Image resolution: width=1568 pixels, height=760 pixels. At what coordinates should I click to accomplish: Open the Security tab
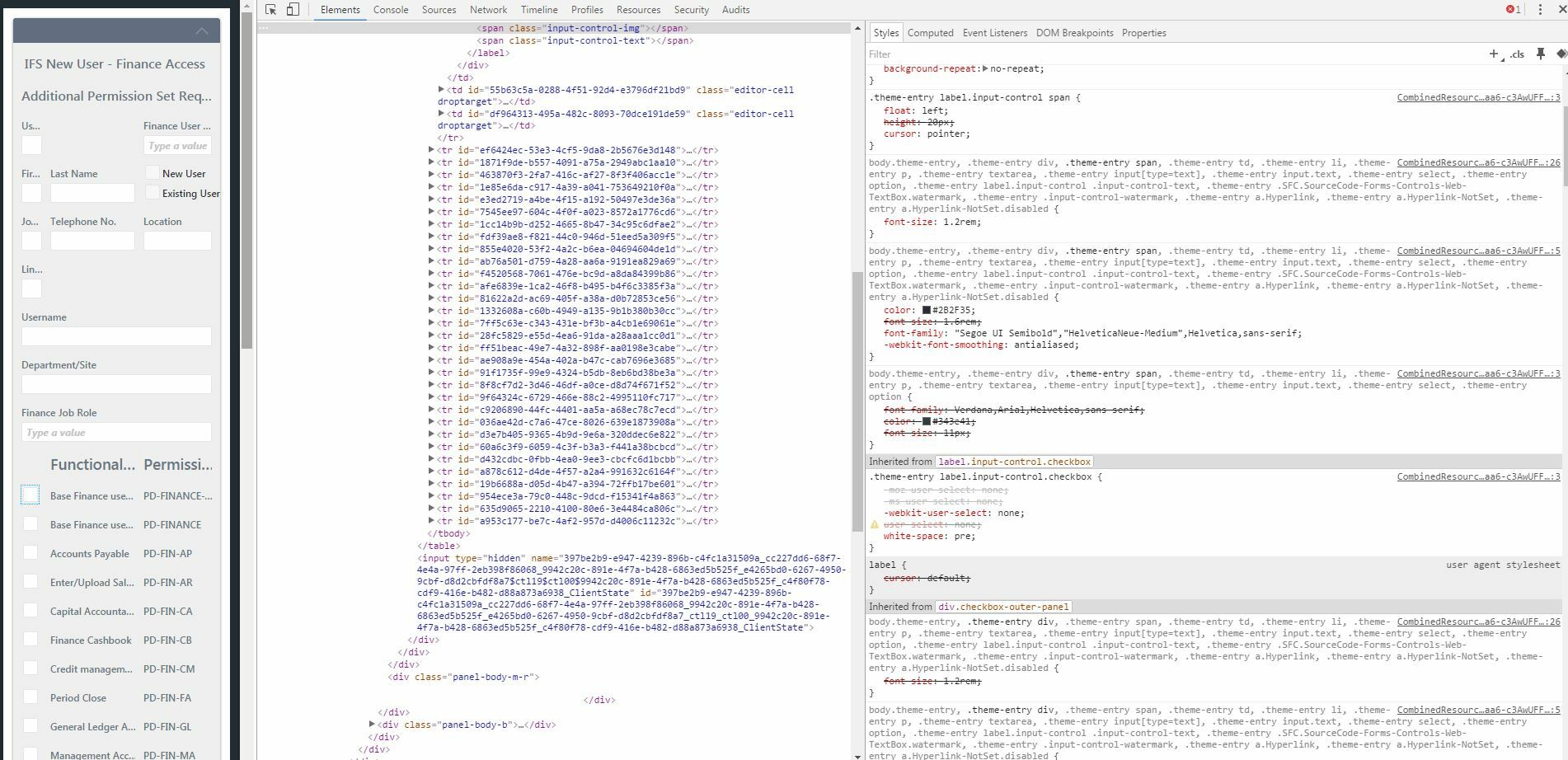click(691, 10)
